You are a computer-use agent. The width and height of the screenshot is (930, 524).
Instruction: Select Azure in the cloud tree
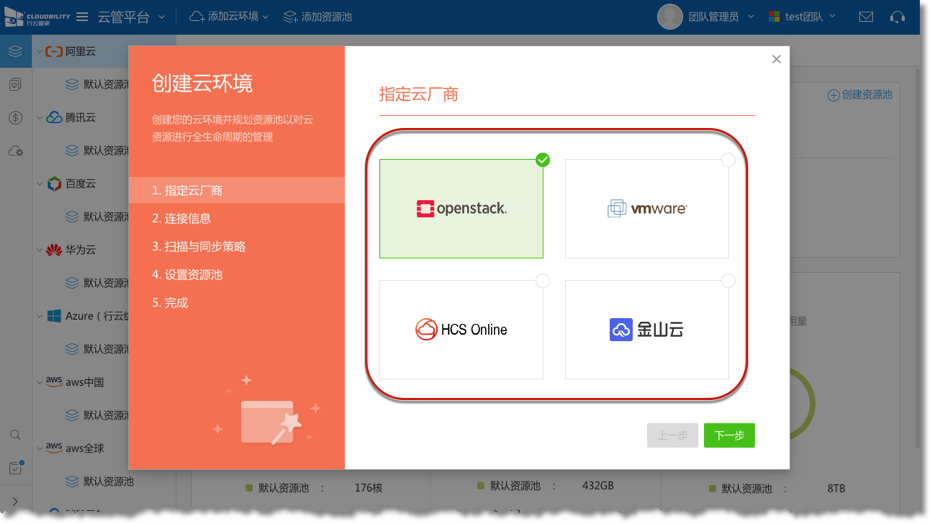(96, 316)
